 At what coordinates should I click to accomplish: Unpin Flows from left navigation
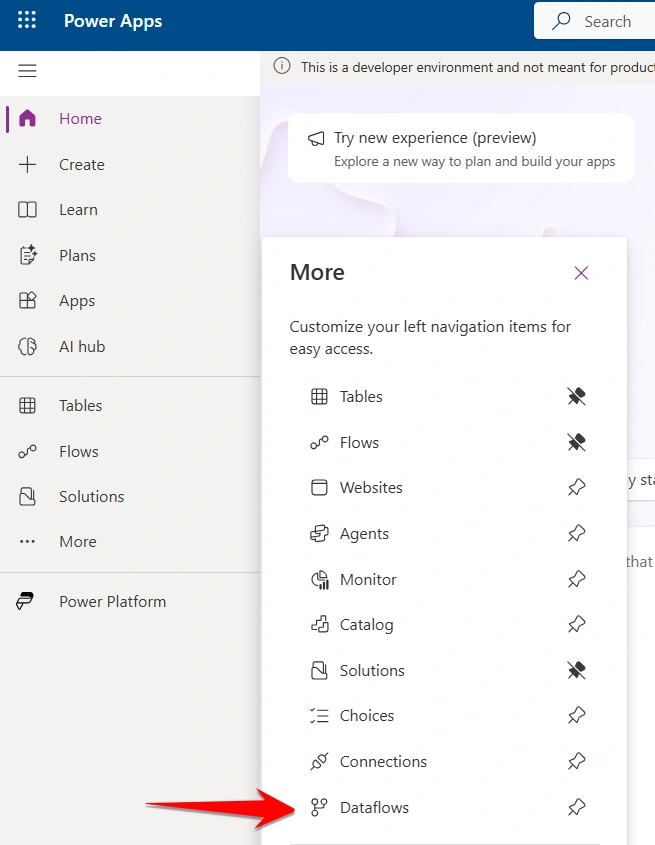point(576,442)
